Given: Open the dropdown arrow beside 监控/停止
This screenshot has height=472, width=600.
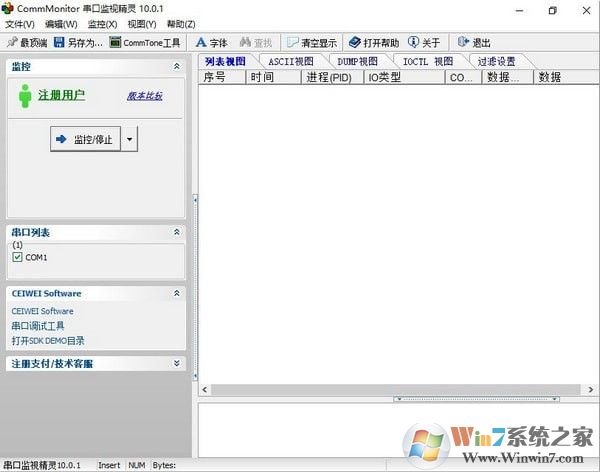Looking at the screenshot, I should point(129,139).
